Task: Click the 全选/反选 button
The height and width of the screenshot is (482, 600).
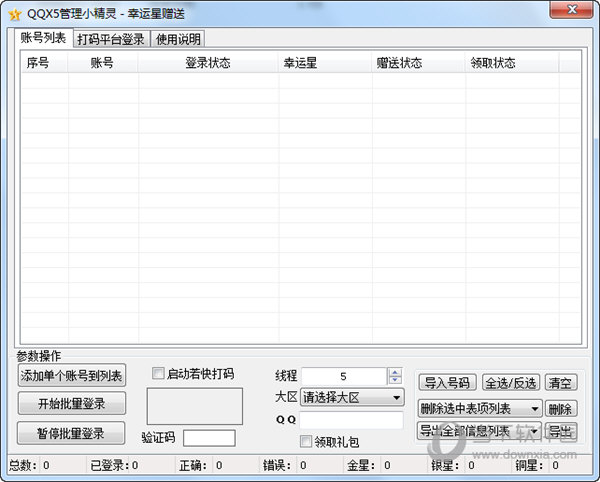Action: pos(511,383)
